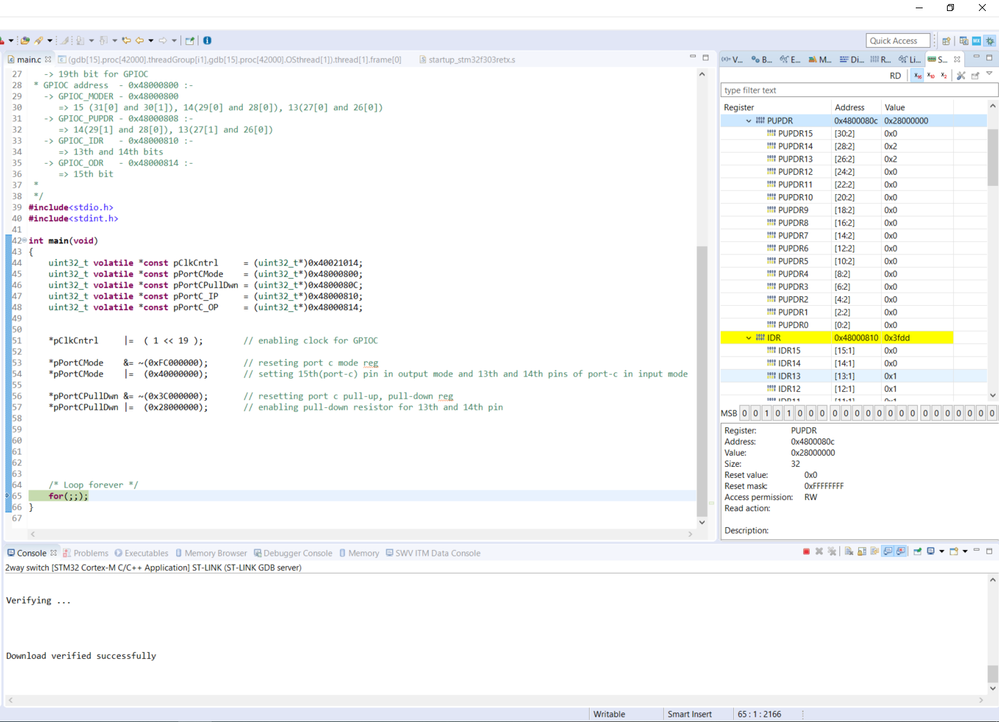The width and height of the screenshot is (999, 722).
Task: Open the Disassembly view tab
Action: (852, 59)
